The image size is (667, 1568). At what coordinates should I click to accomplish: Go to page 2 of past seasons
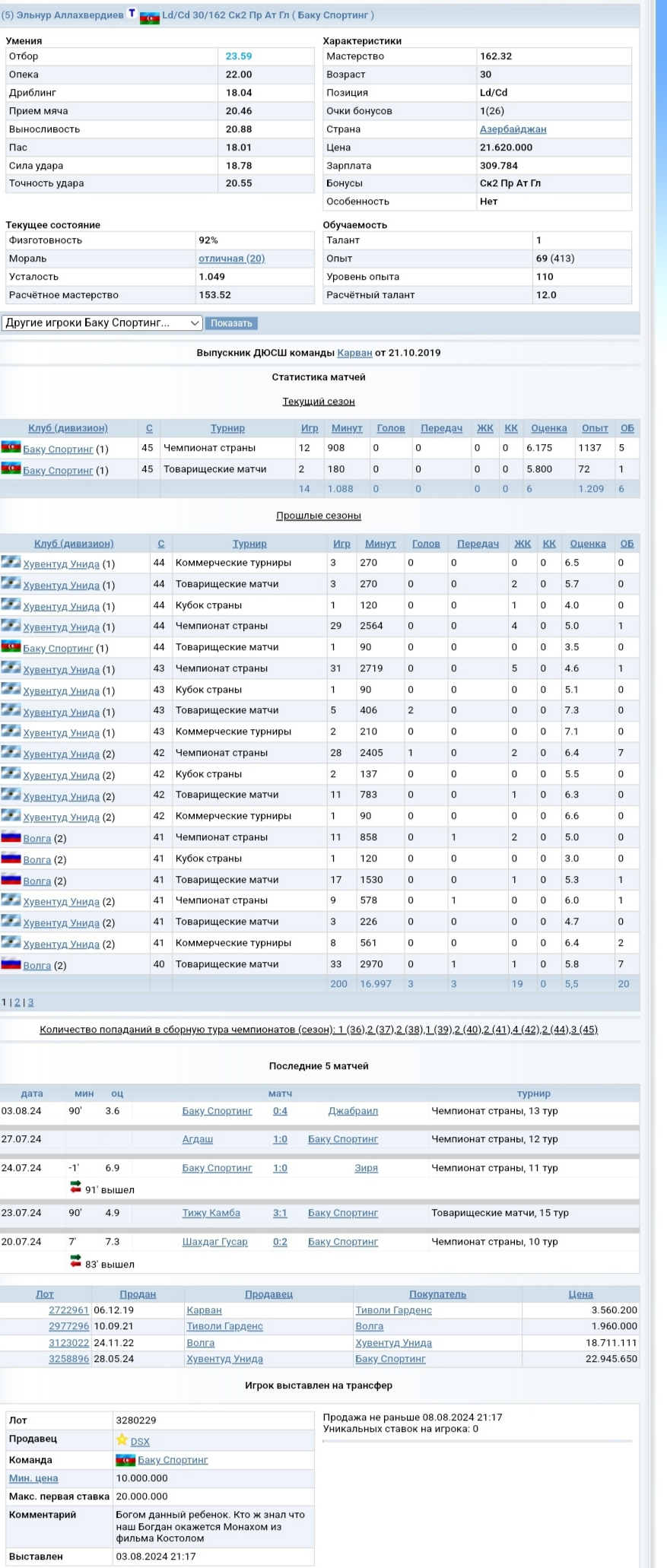pyautogui.click(x=17, y=1002)
